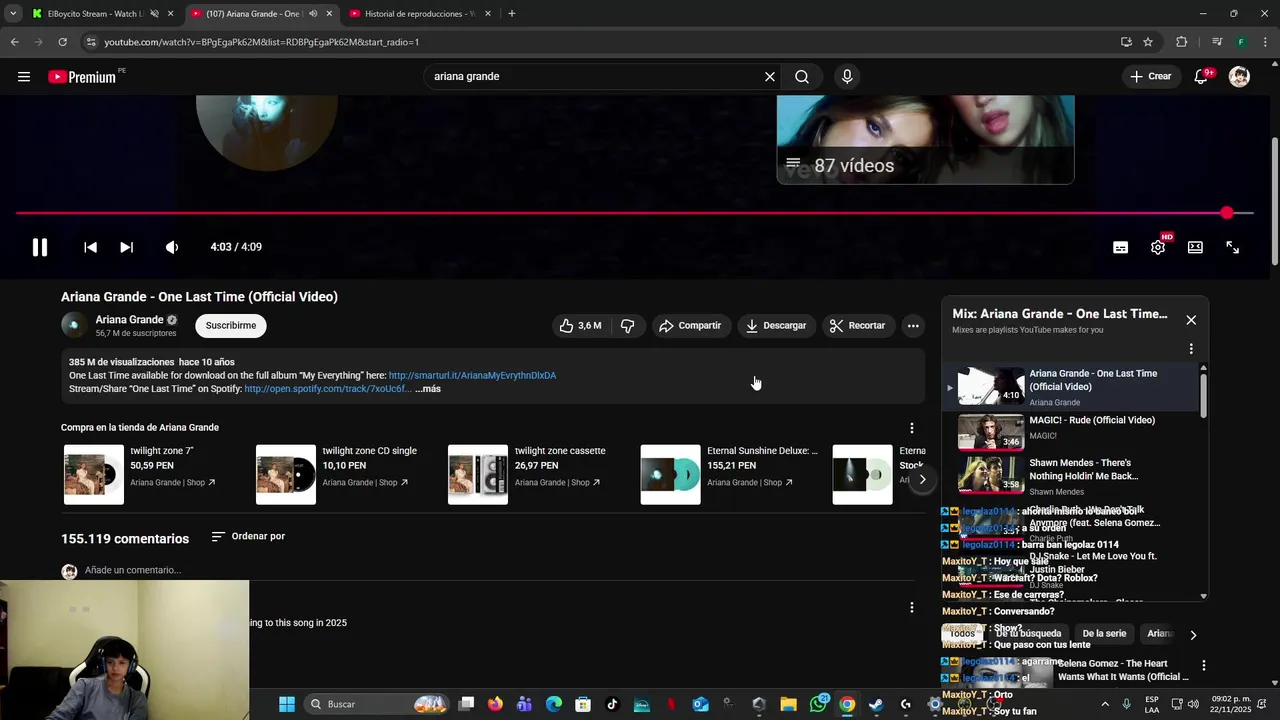Open the tab search dropdown
This screenshot has height=720, width=1280.
12,14
